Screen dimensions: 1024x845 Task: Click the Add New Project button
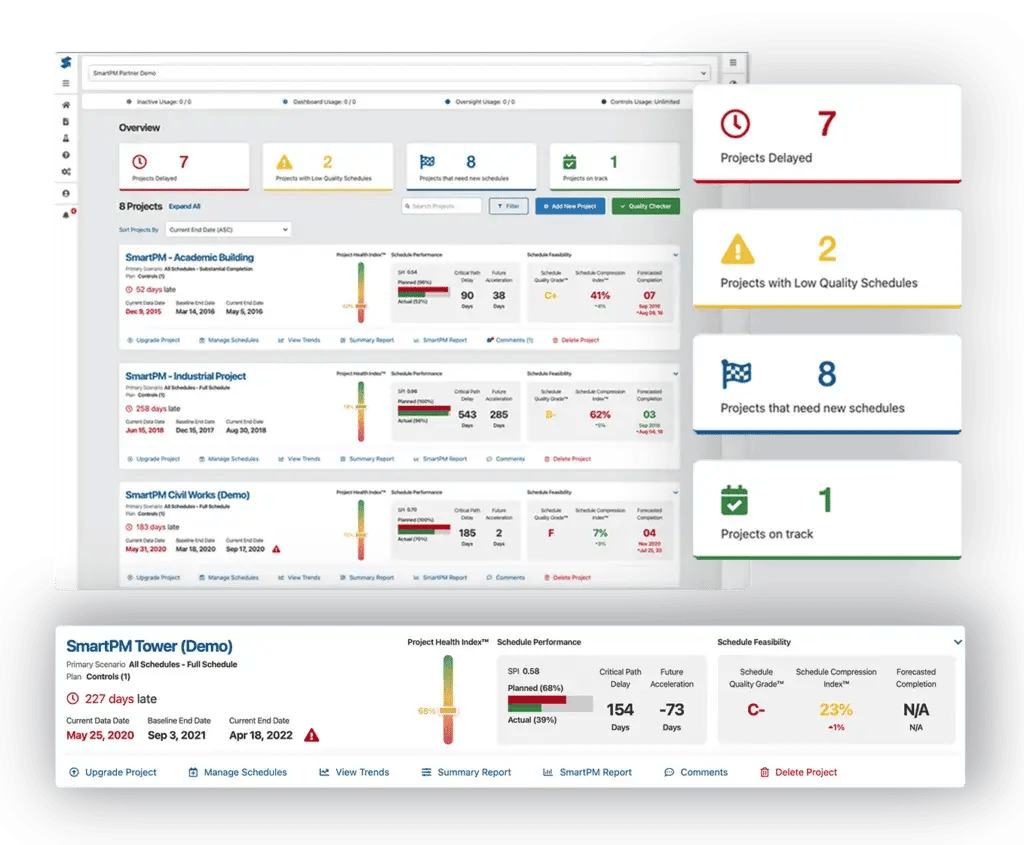click(x=569, y=206)
